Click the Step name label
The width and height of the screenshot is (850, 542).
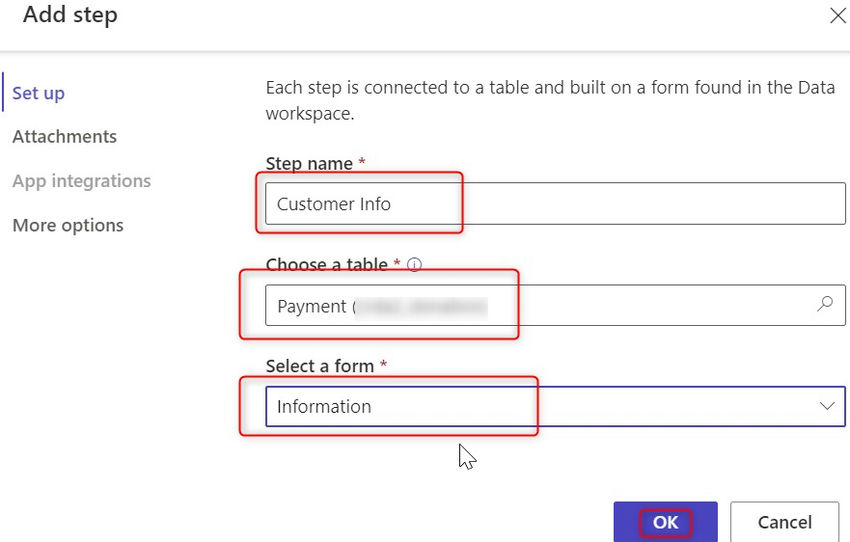coord(309,164)
